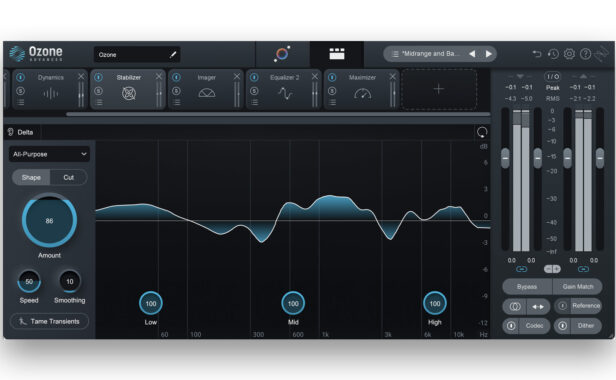Toggle the output gain link icon
This screenshot has height=380, width=616.
point(583,269)
